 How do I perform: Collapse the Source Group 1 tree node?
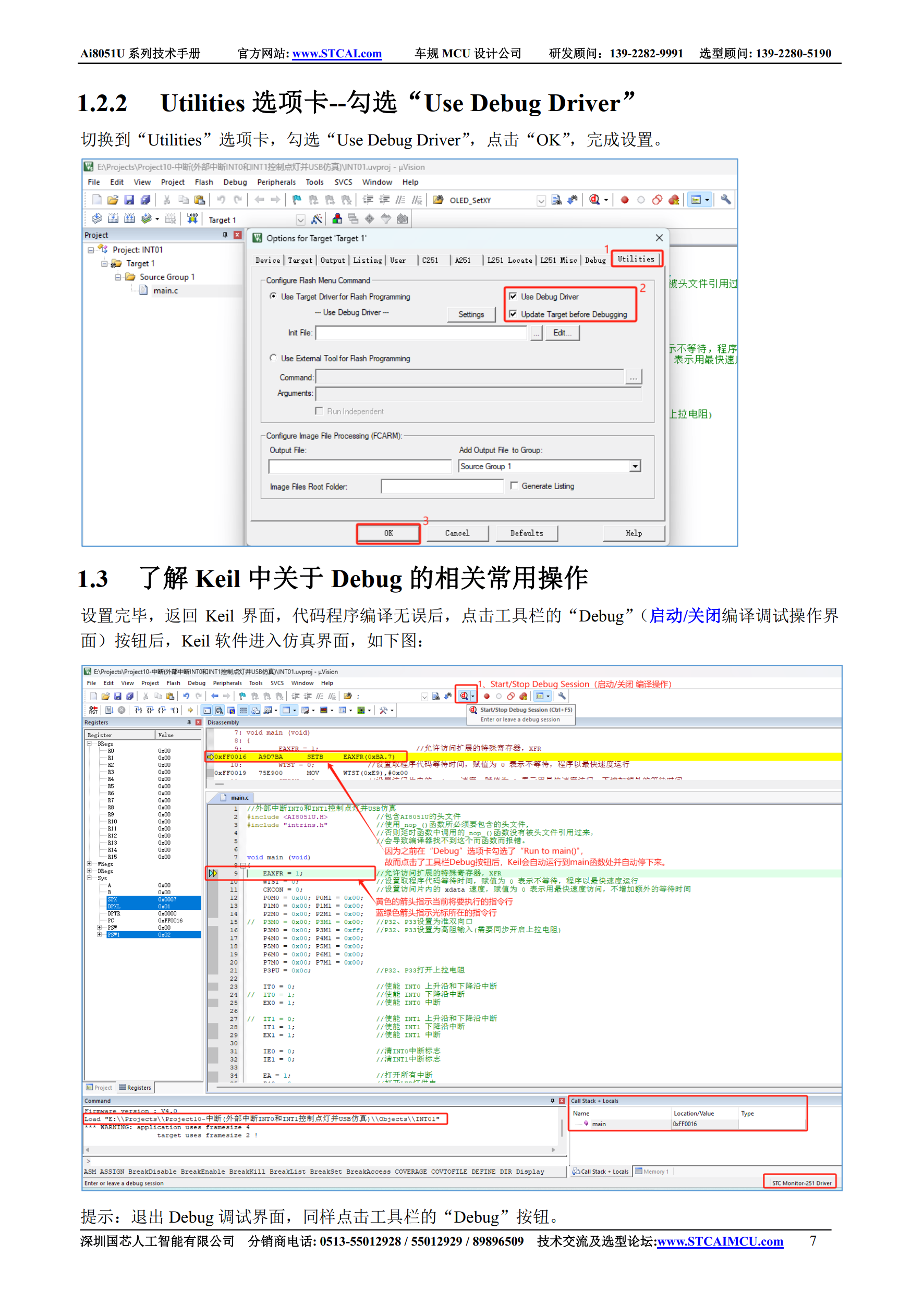pyautogui.click(x=118, y=277)
